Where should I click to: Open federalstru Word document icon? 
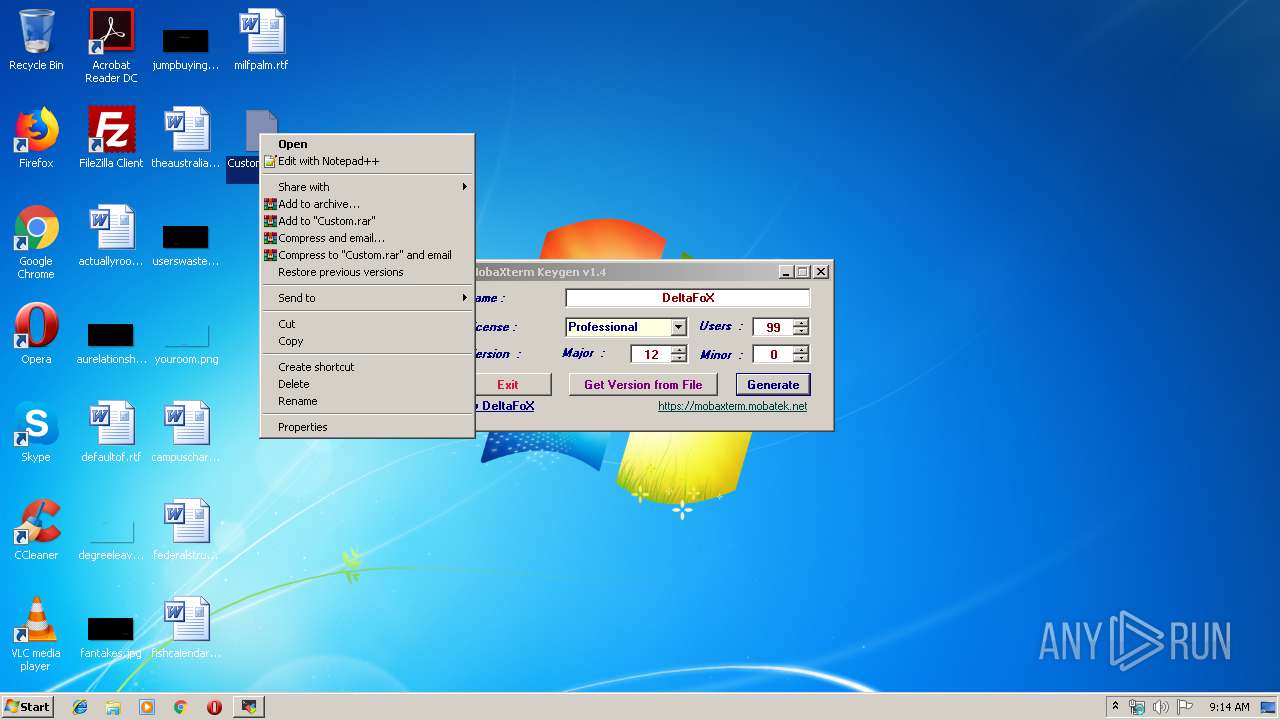186,530
